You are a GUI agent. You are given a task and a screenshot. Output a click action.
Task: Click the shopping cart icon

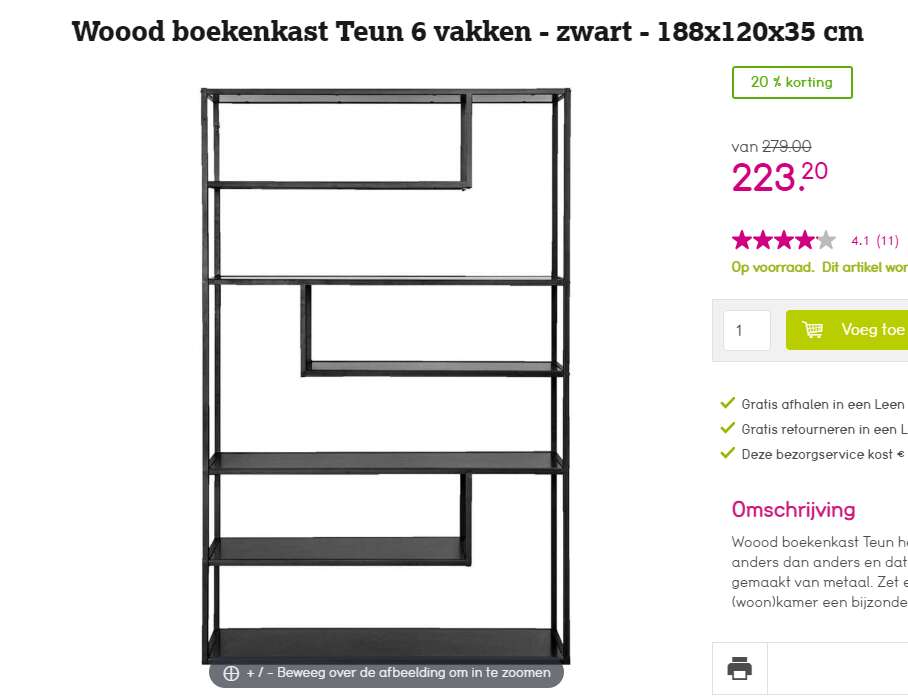pyautogui.click(x=812, y=330)
